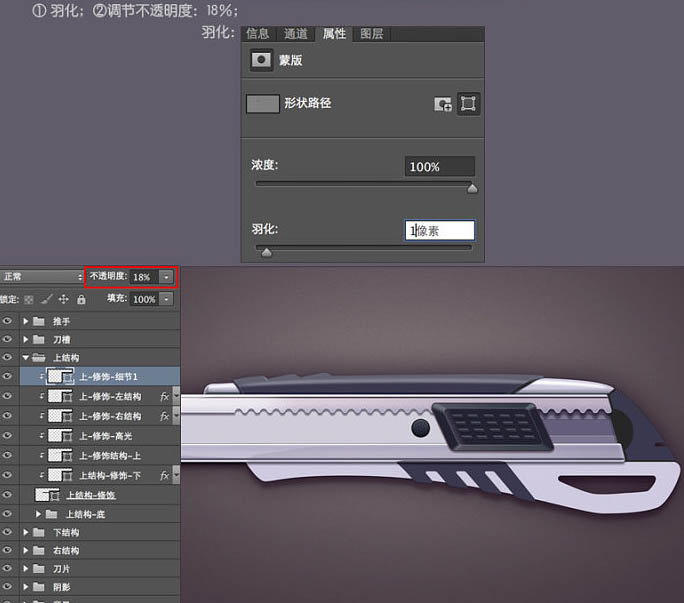Click the 浓度 density slider handle
Viewport: 684px width, 603px height.
coord(472,188)
